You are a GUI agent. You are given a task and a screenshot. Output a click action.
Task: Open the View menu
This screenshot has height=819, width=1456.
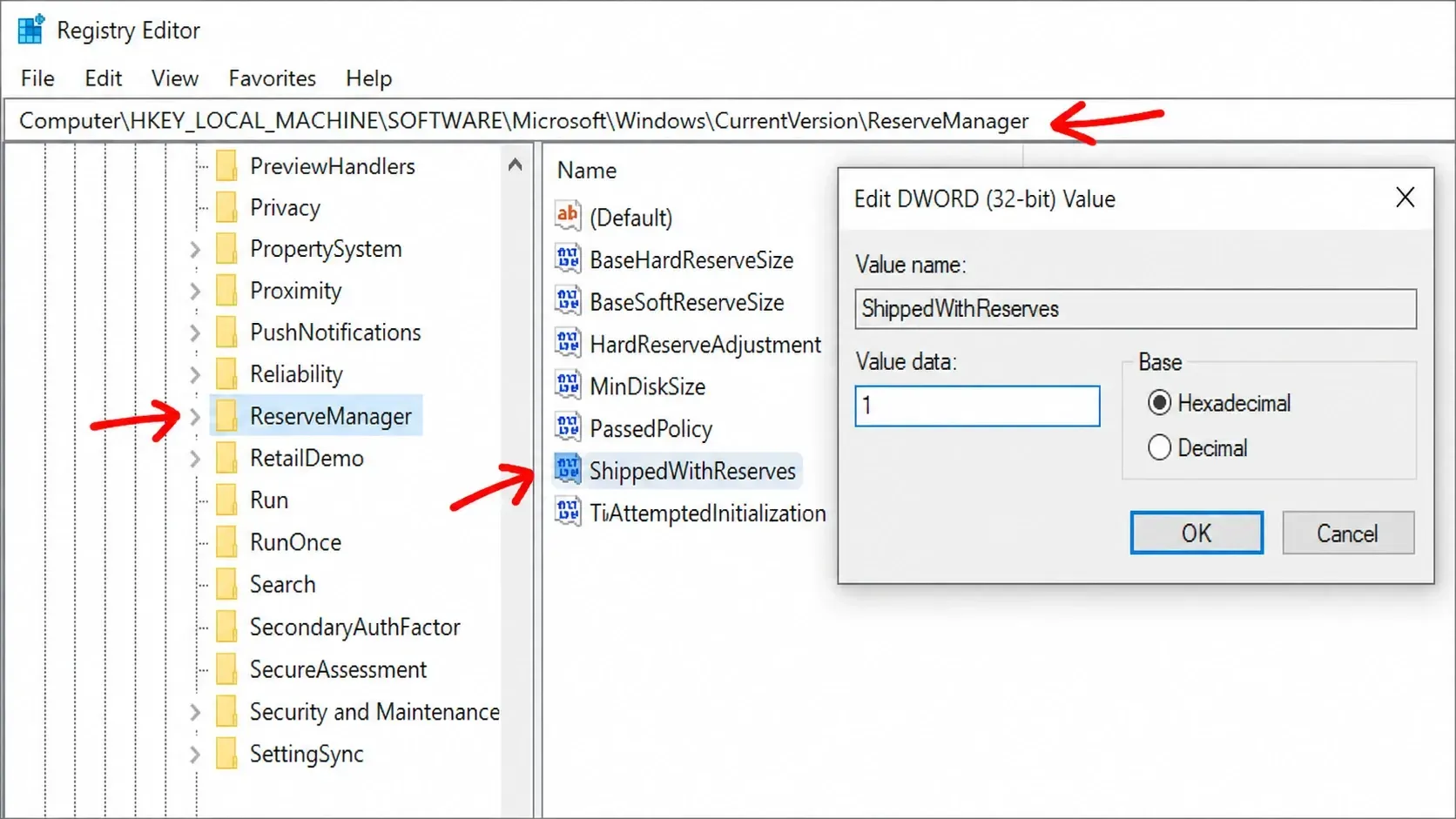tap(174, 78)
